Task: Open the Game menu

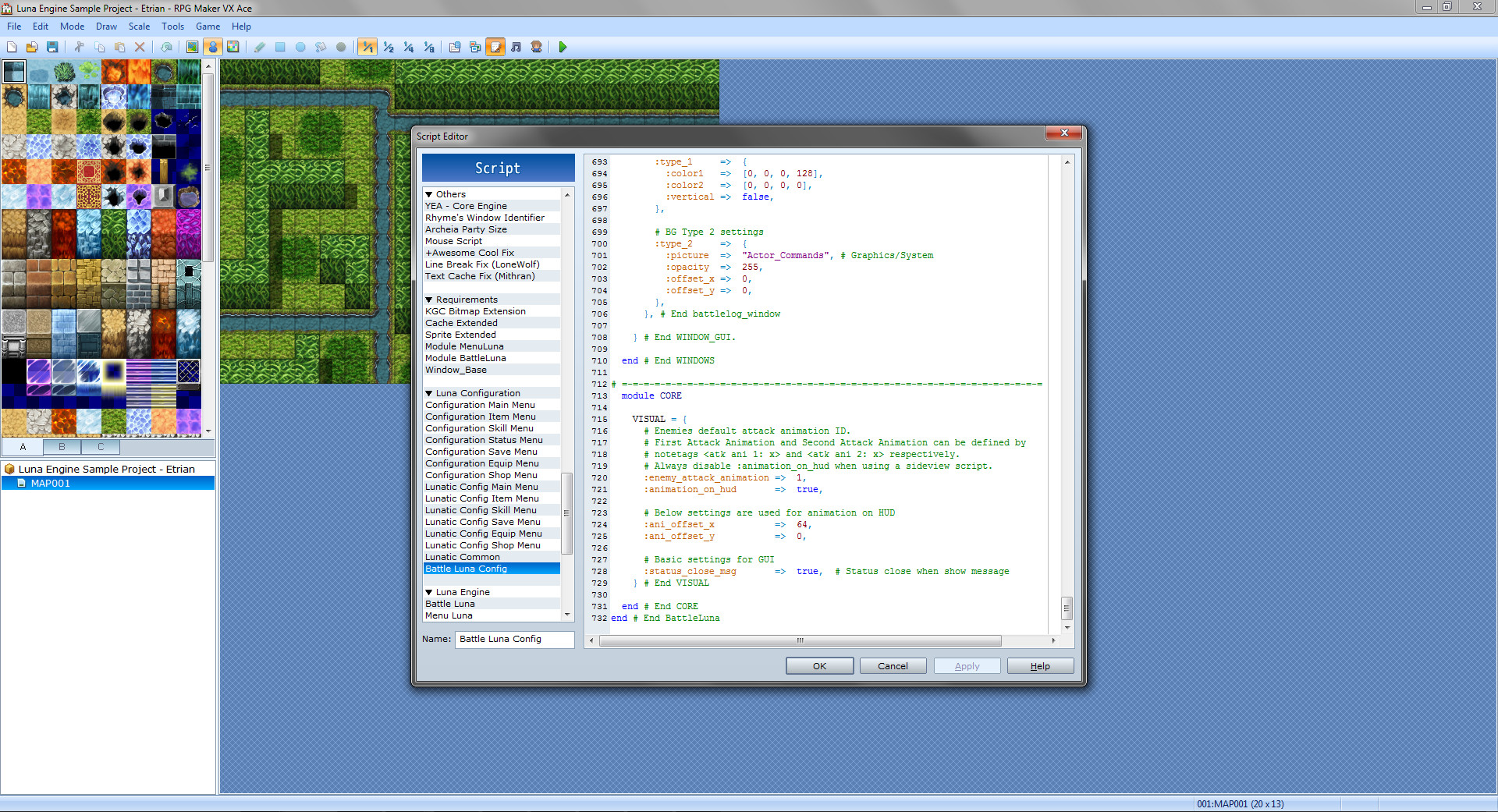Action: (208, 26)
